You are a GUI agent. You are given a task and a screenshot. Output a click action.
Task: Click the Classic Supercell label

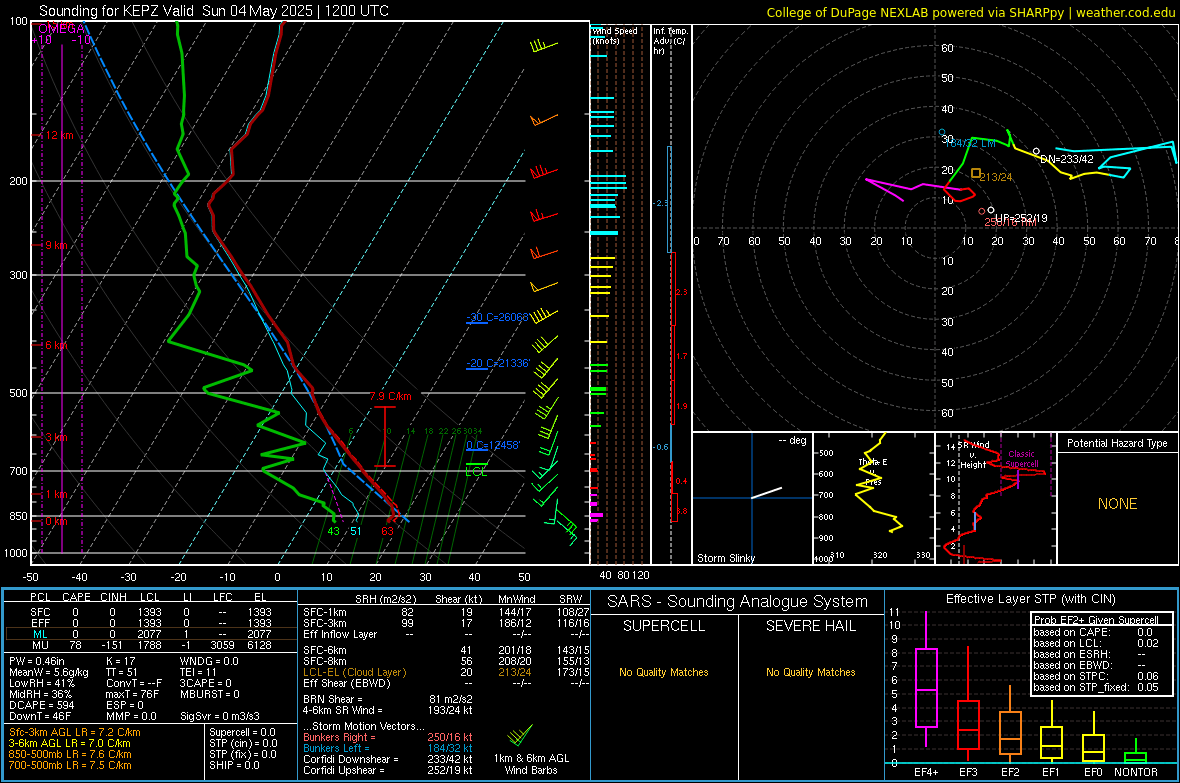1021,459
